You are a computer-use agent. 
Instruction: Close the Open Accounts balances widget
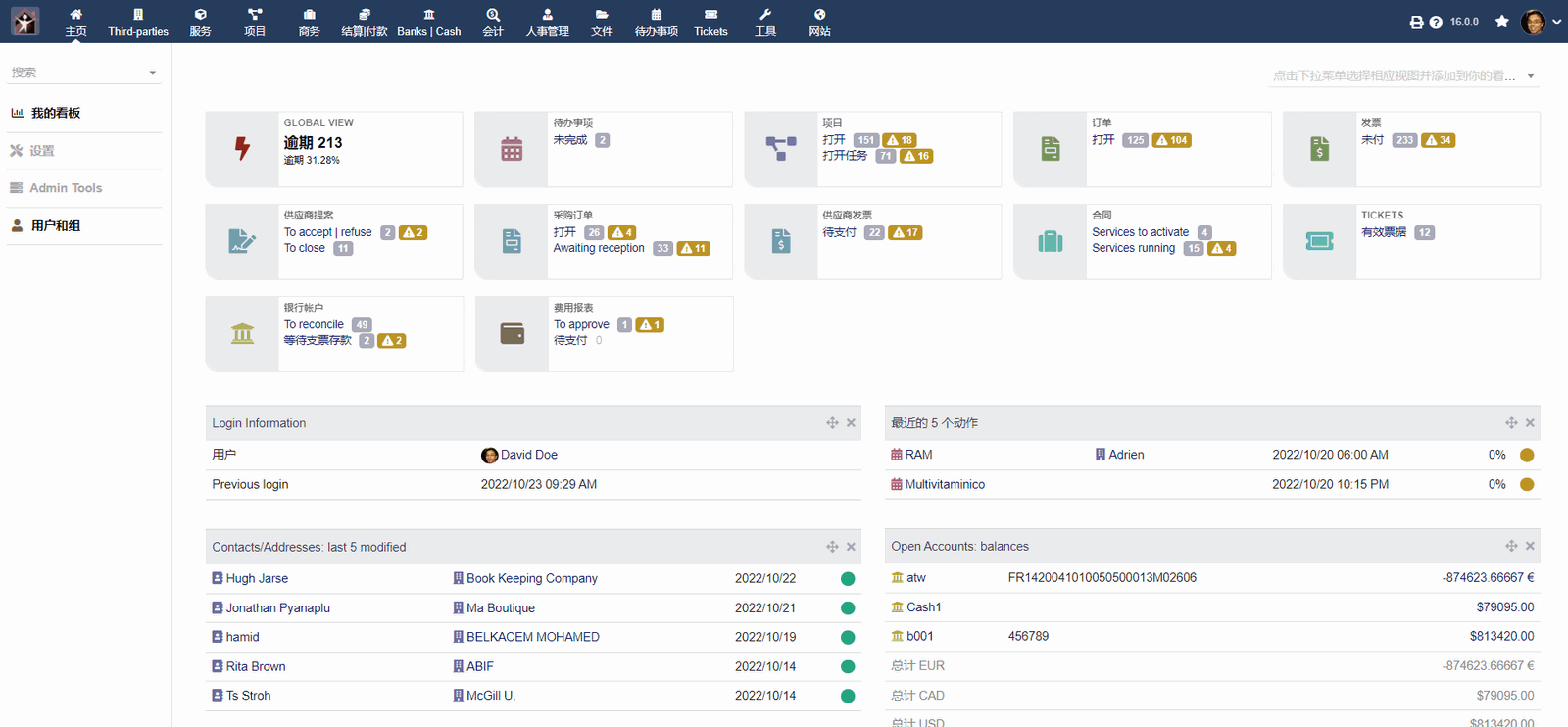pos(1530,546)
